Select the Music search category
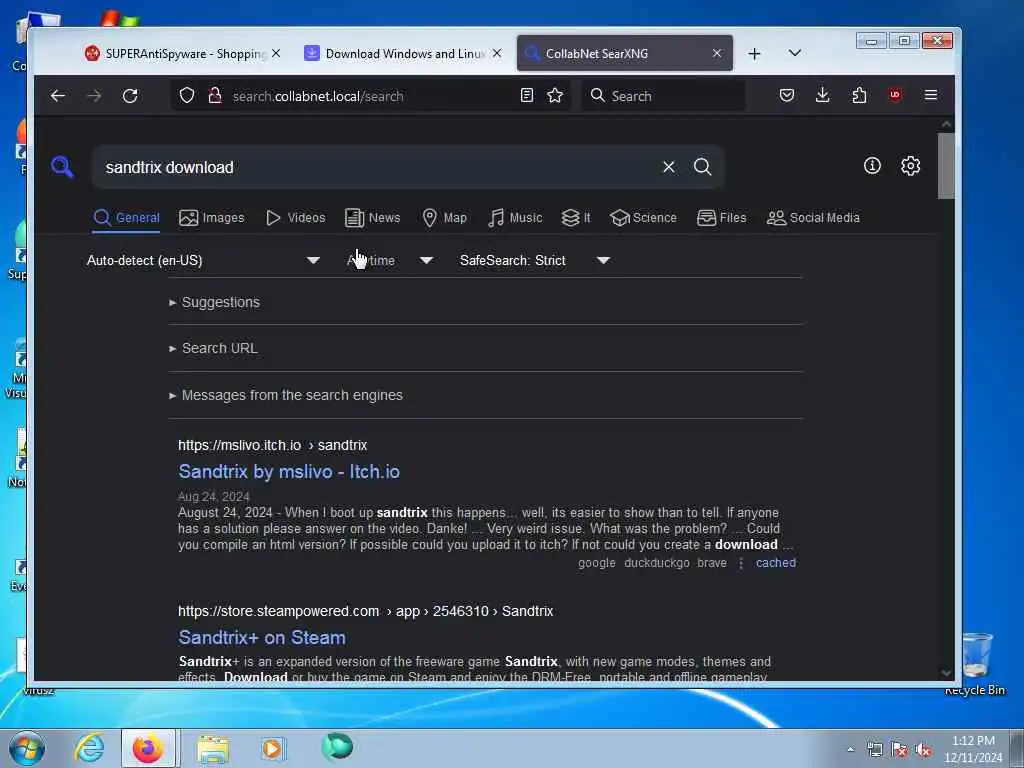The image size is (1024, 768). tap(515, 217)
